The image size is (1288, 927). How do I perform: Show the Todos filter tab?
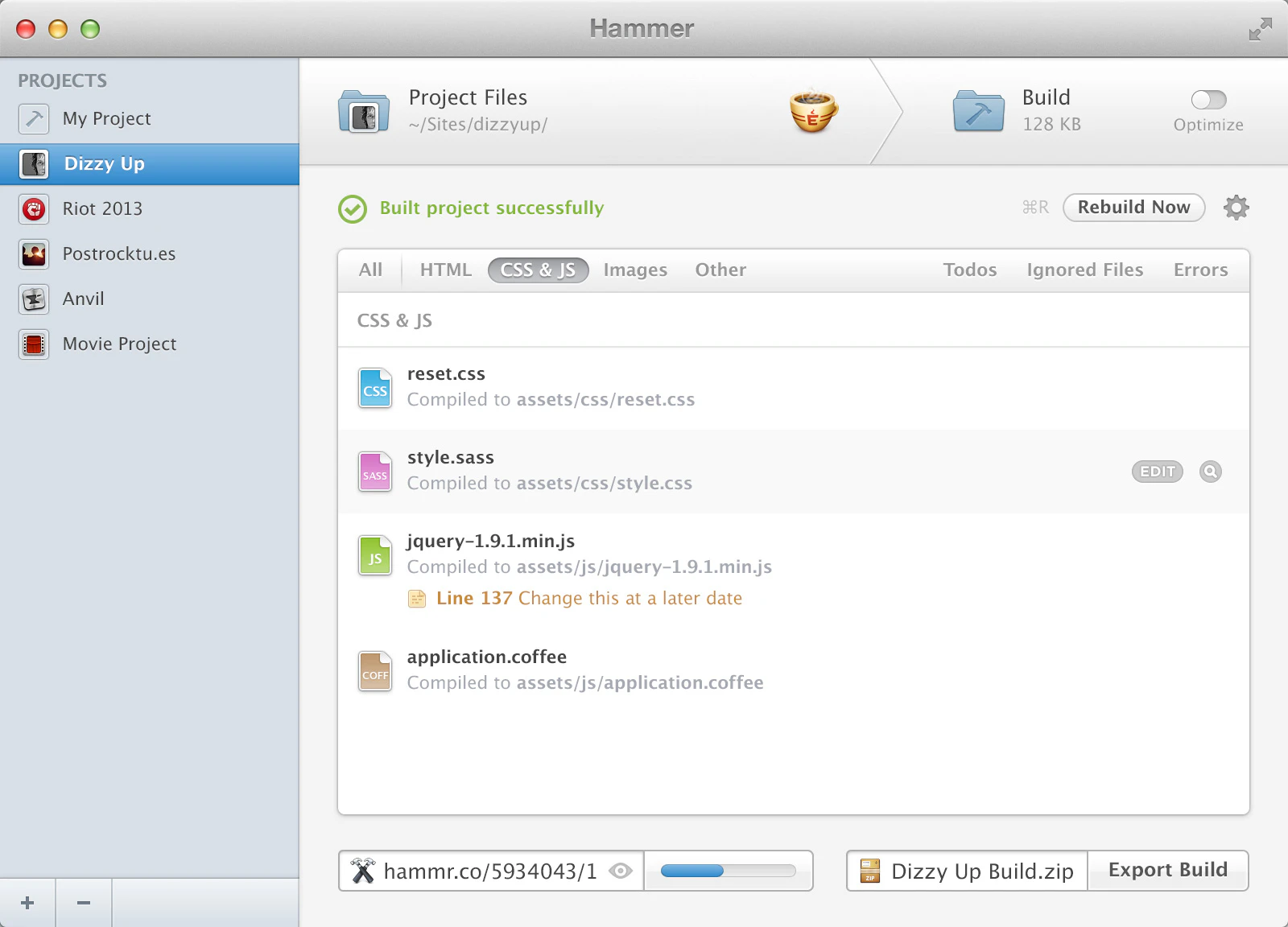point(970,270)
